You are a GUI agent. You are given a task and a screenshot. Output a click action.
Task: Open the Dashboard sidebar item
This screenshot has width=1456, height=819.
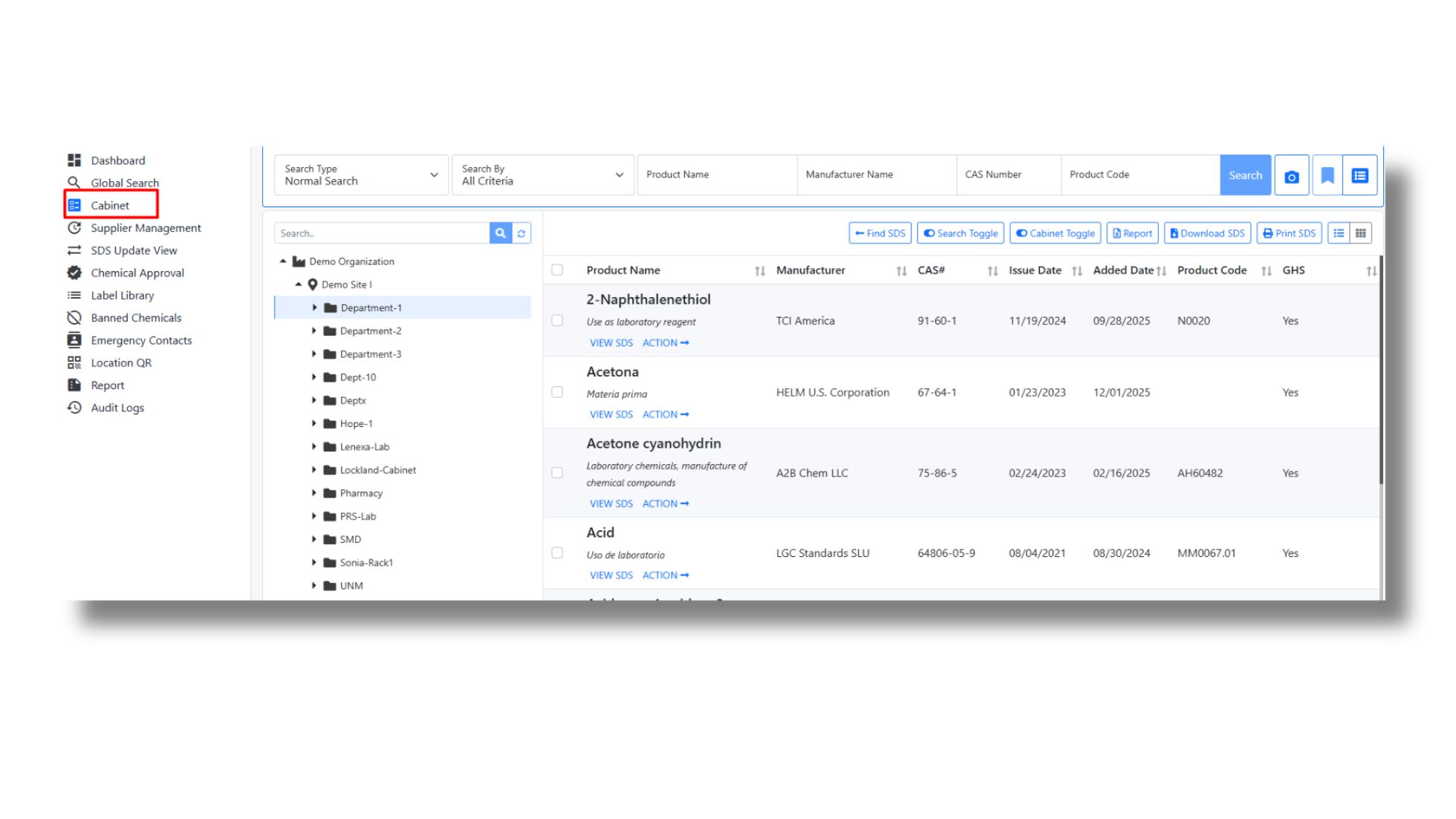coord(106,160)
